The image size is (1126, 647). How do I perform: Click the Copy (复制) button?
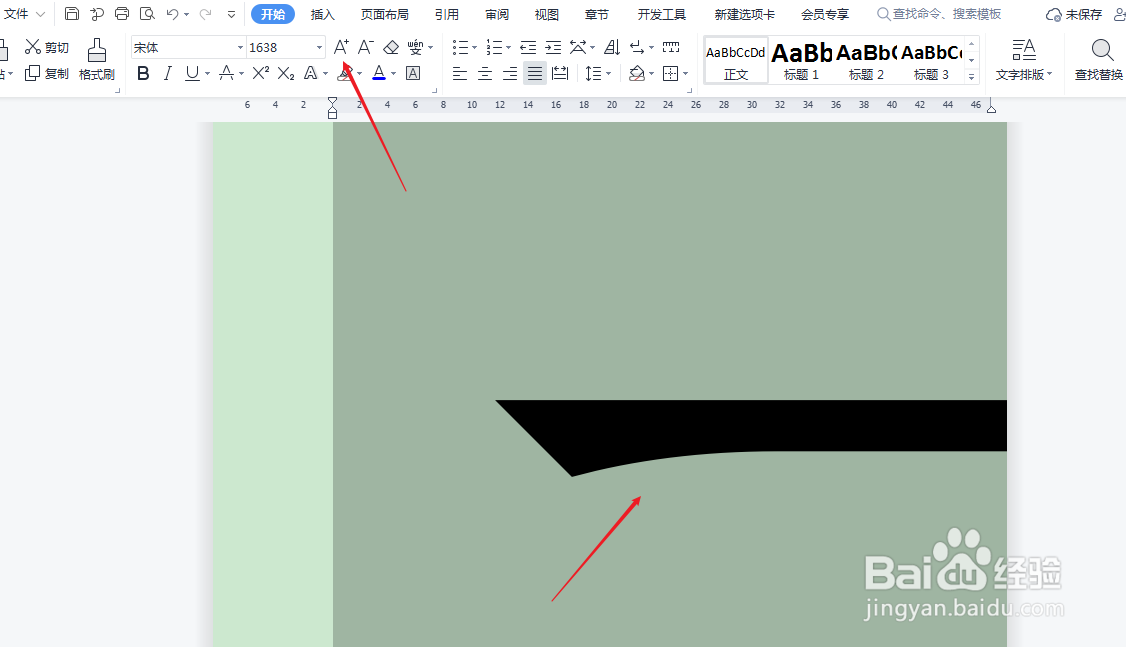(47, 73)
